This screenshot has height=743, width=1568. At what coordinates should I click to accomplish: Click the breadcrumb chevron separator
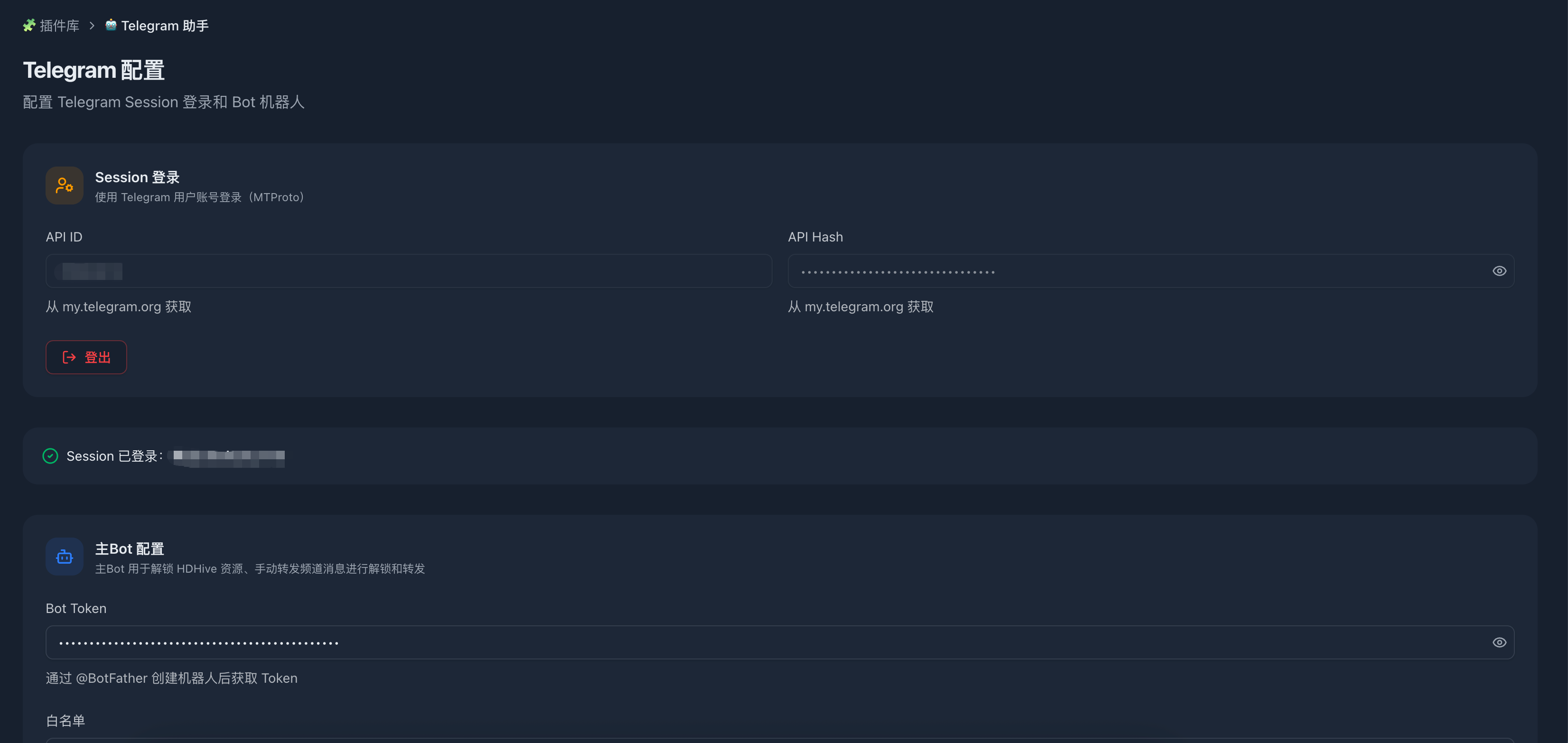click(92, 26)
